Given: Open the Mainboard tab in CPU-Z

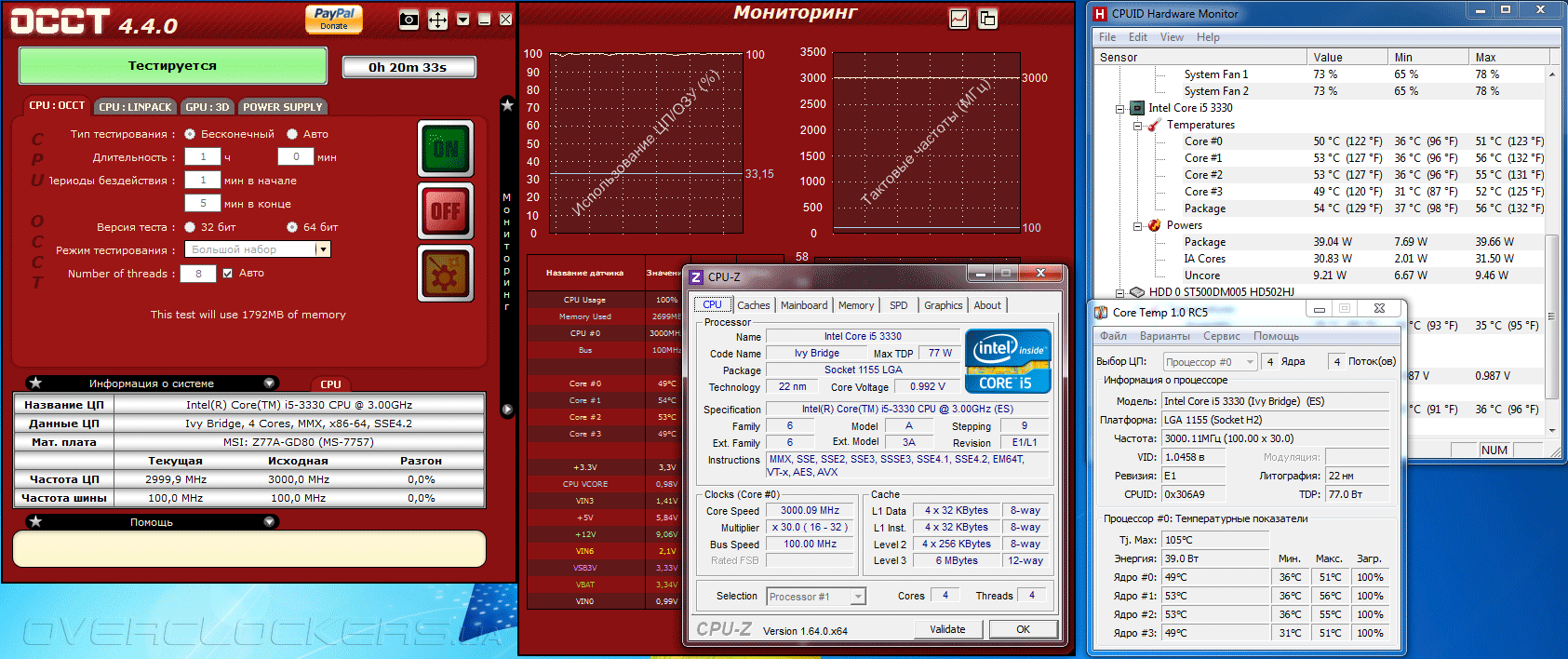Looking at the screenshot, I should coord(804,305).
